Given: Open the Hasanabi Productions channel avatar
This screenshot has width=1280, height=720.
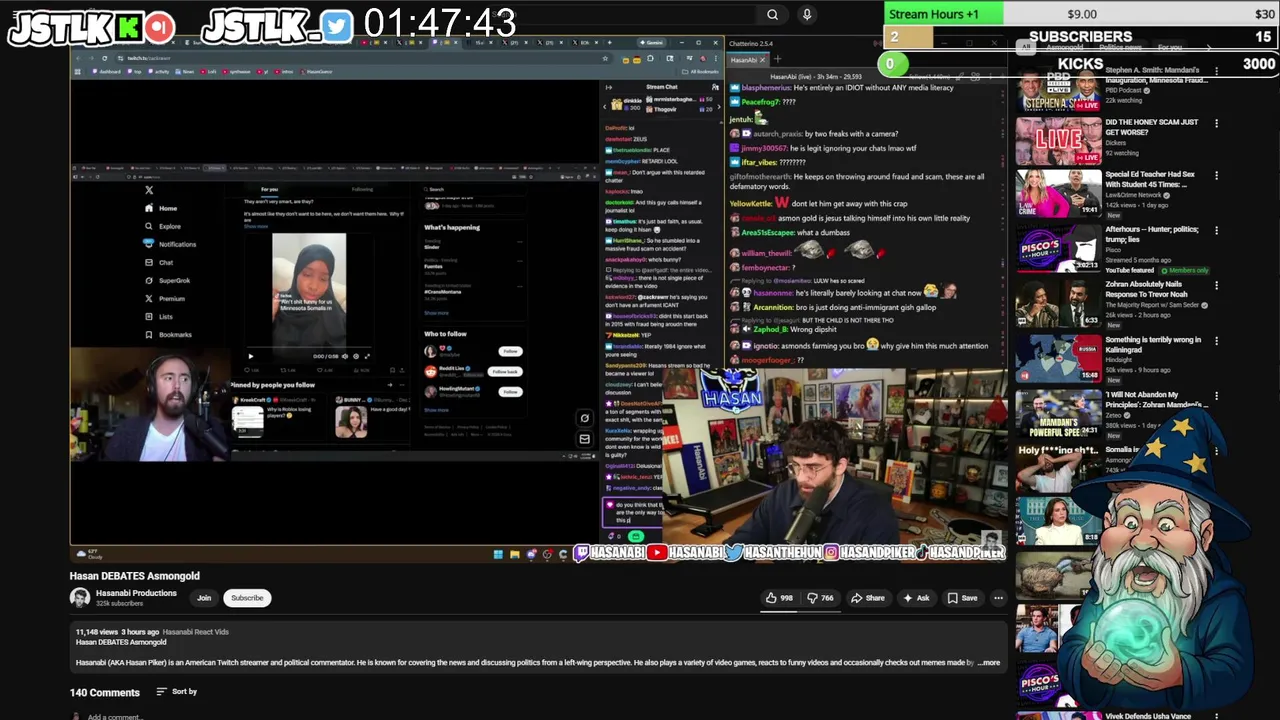Looking at the screenshot, I should [x=79, y=598].
